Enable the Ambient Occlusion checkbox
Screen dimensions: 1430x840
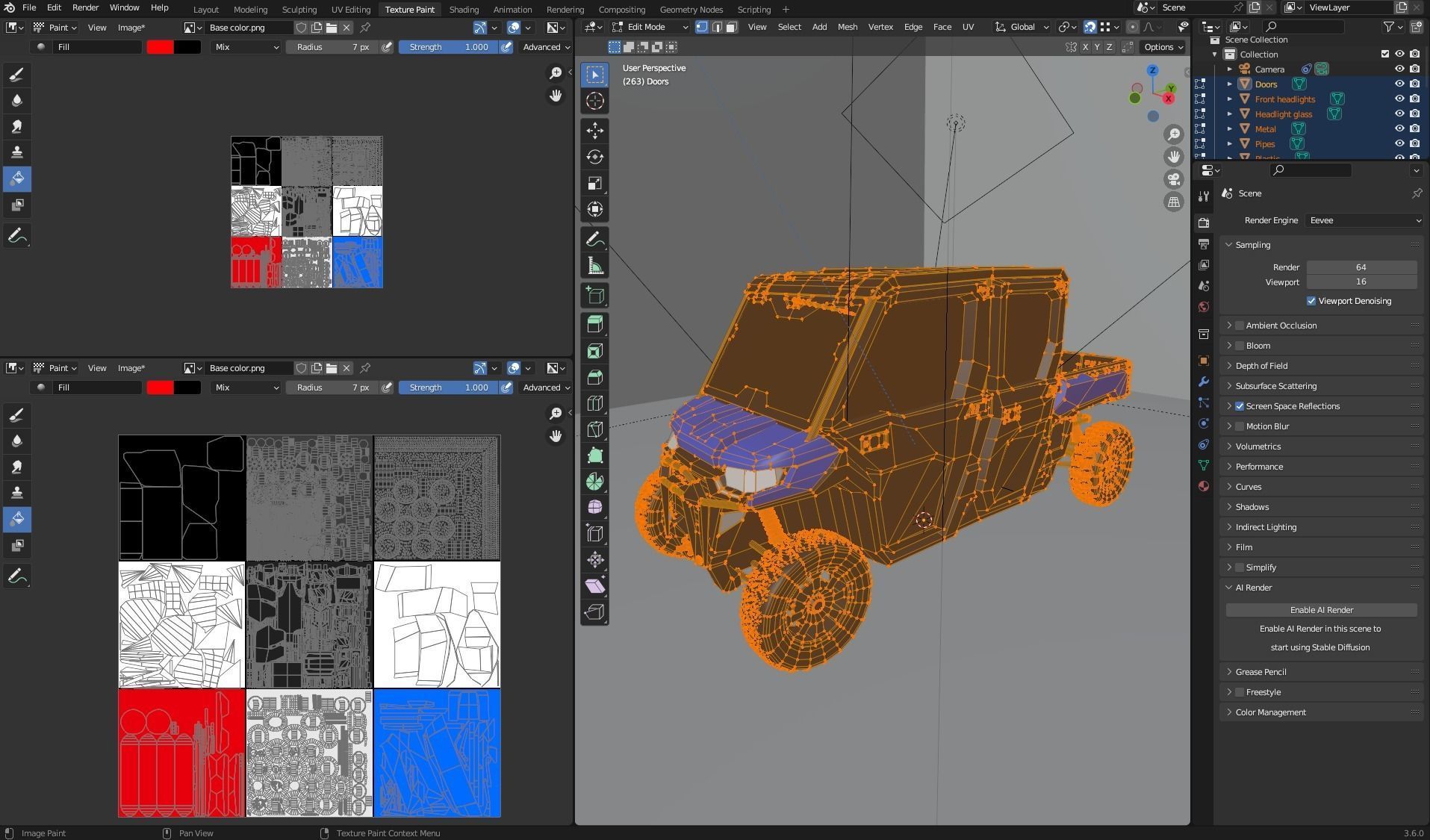click(1240, 326)
